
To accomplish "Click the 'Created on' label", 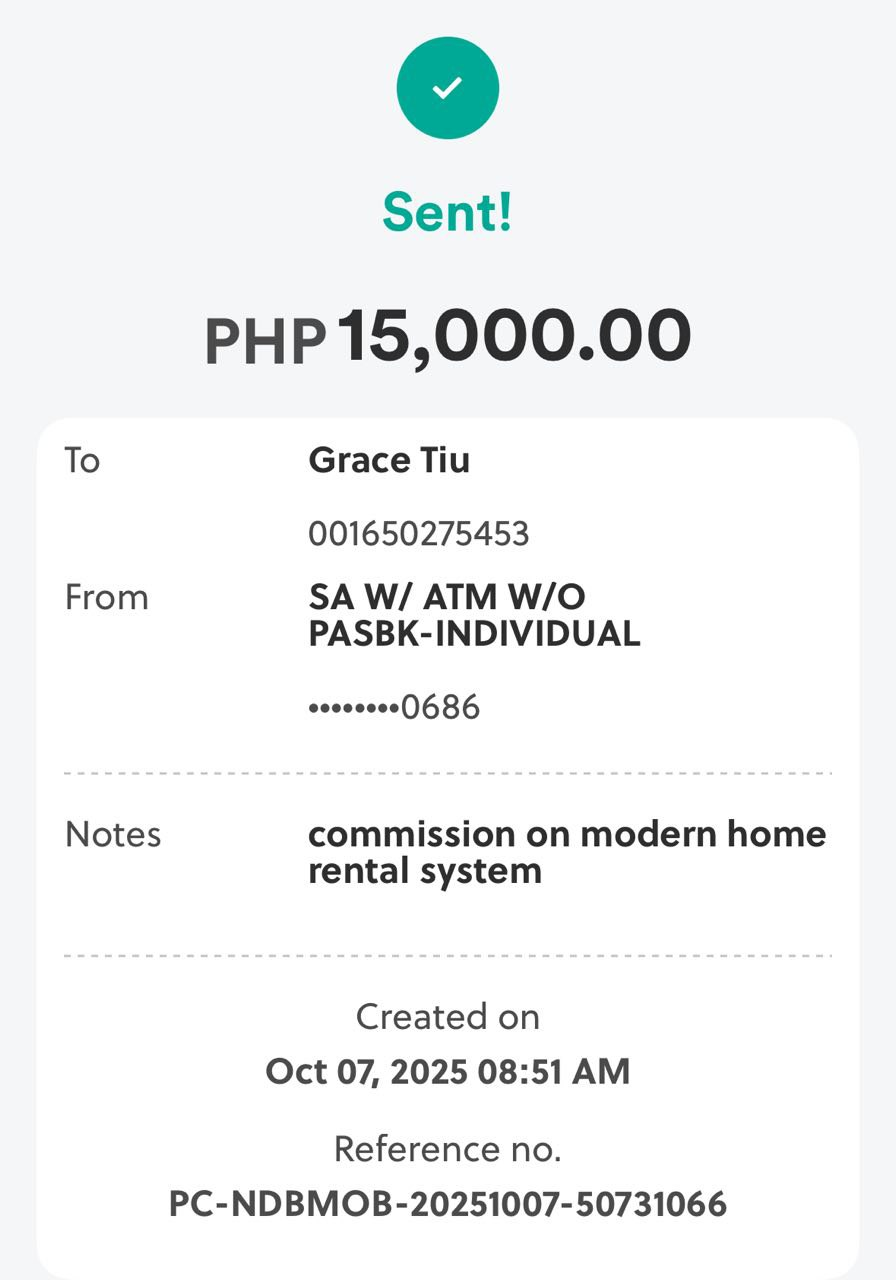I will (x=447, y=1017).
